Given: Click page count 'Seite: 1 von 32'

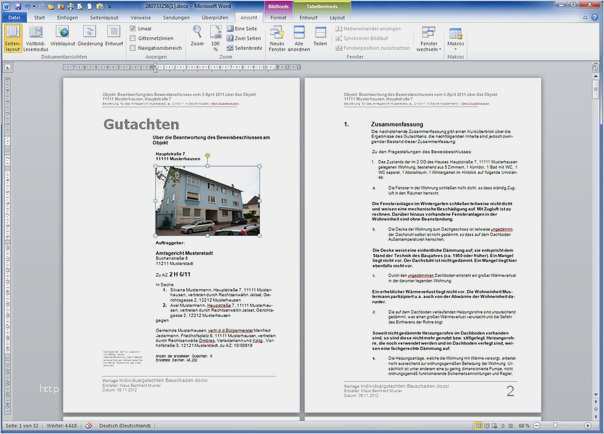Looking at the screenshot, I should pyautogui.click(x=22, y=426).
